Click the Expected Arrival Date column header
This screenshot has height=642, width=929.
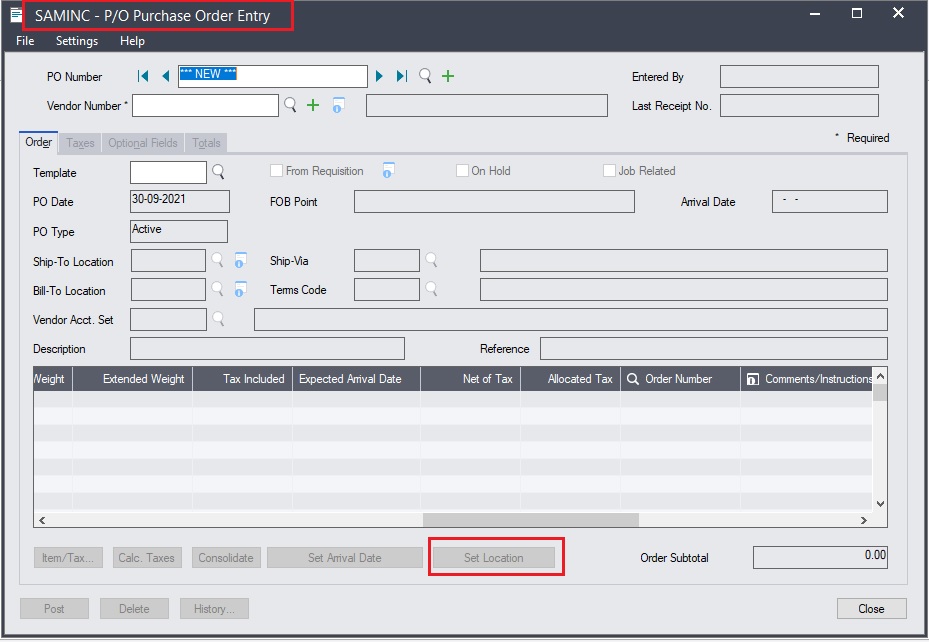point(356,379)
